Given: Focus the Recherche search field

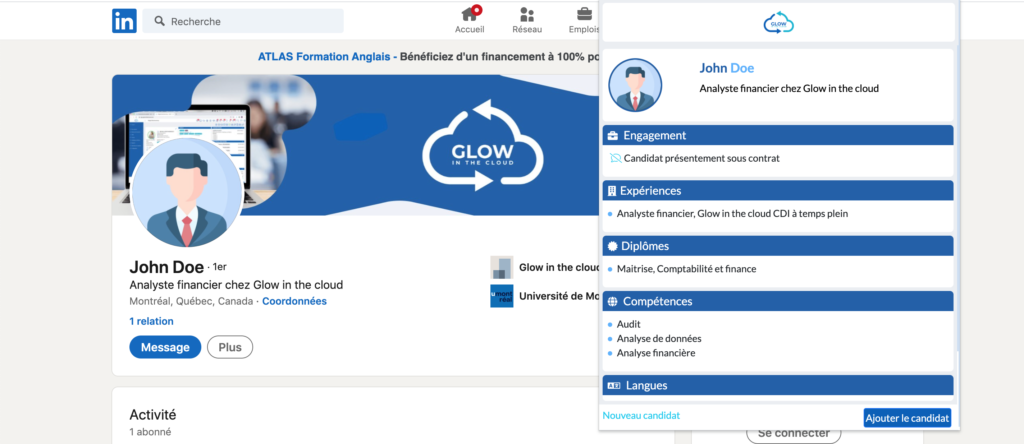Looking at the screenshot, I should tap(243, 21).
